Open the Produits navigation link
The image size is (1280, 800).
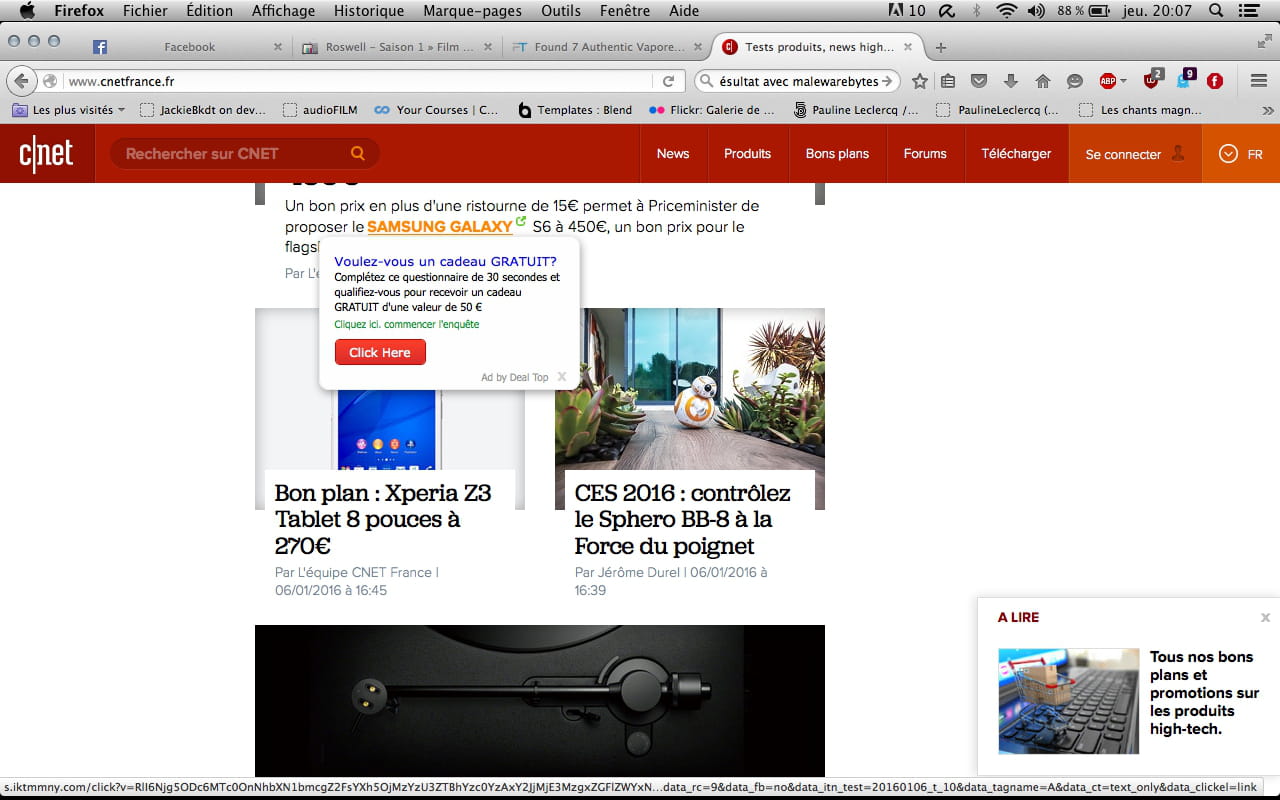pos(747,153)
